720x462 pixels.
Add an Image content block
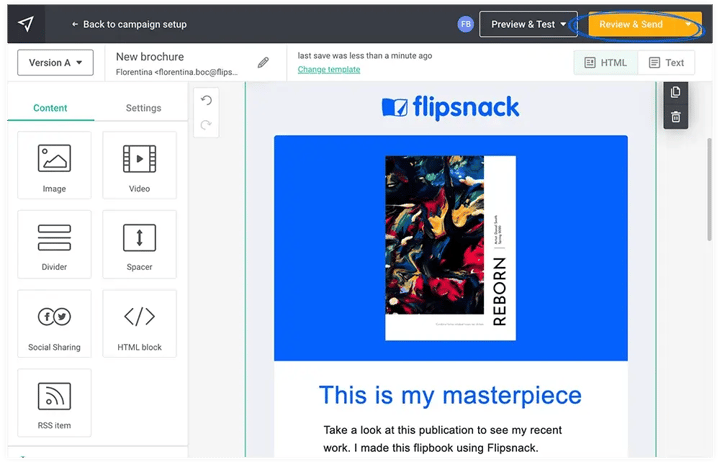(x=54, y=165)
